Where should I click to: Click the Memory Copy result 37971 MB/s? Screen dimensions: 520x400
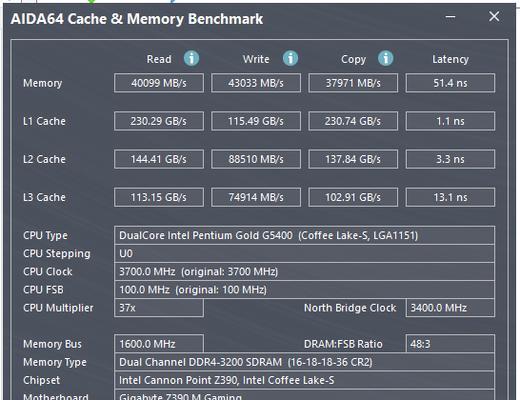[353, 83]
